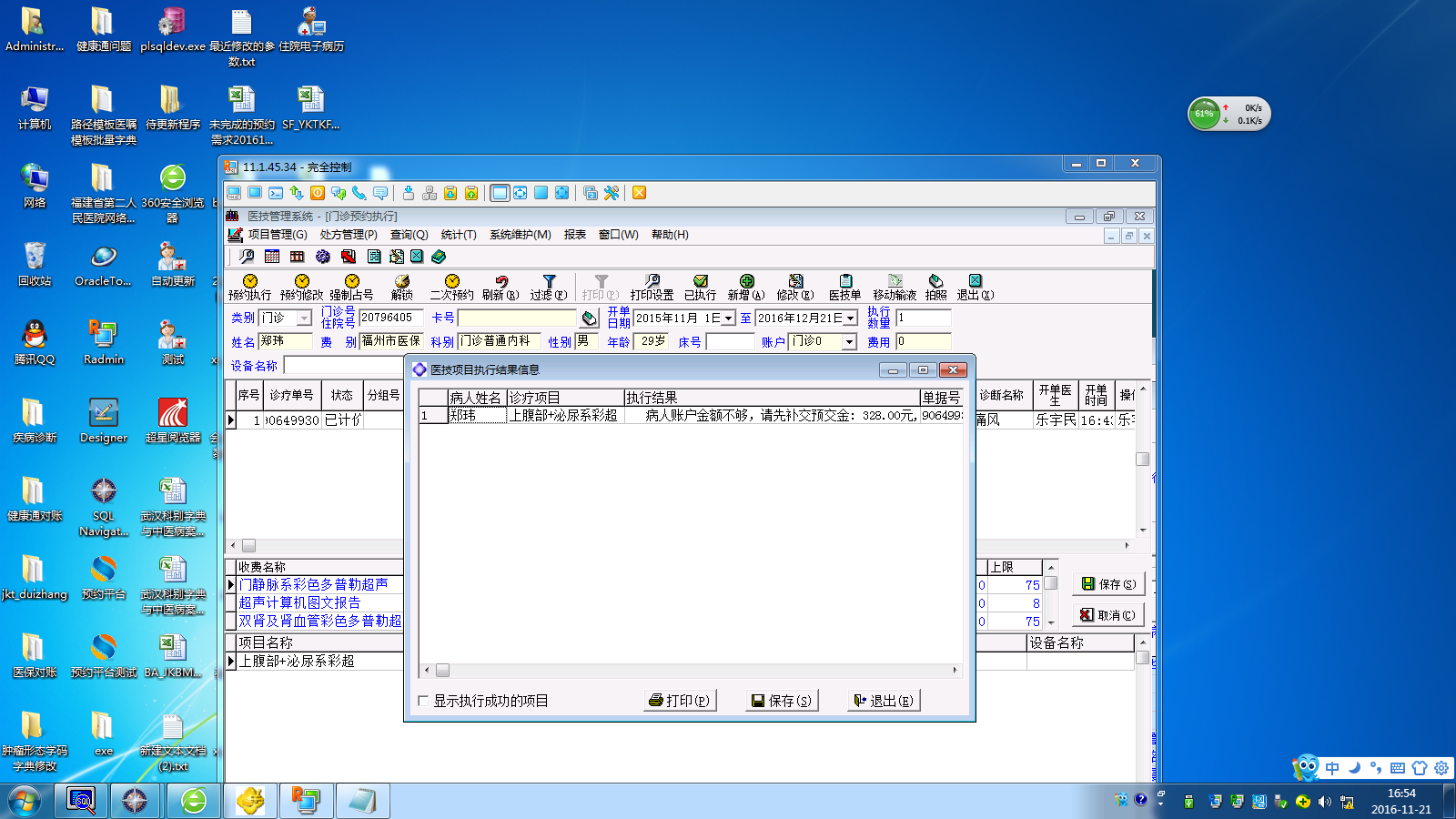
Task: Open the 窗口(W) menu
Action: (619, 235)
